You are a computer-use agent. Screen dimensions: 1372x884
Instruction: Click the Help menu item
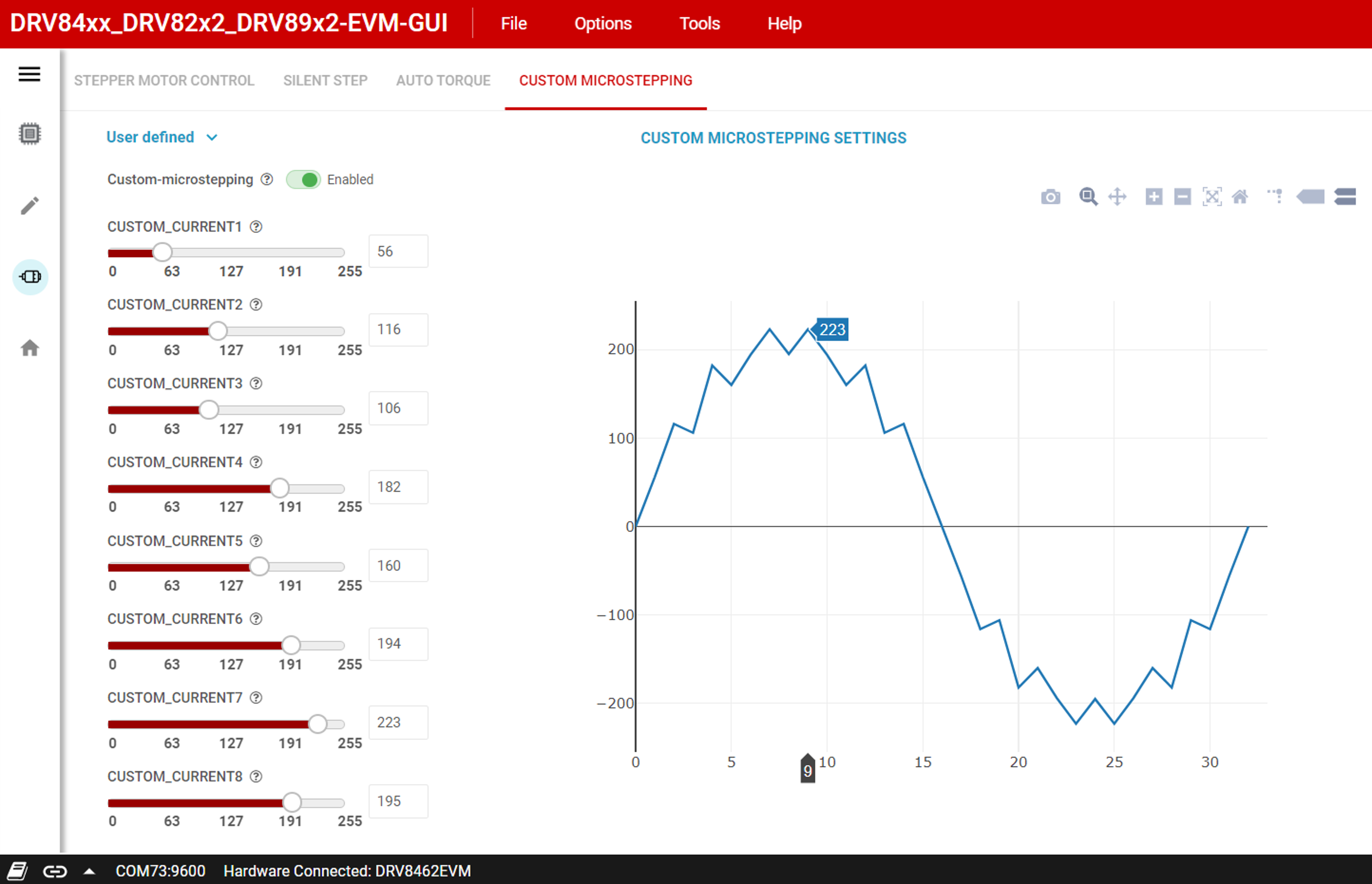785,24
